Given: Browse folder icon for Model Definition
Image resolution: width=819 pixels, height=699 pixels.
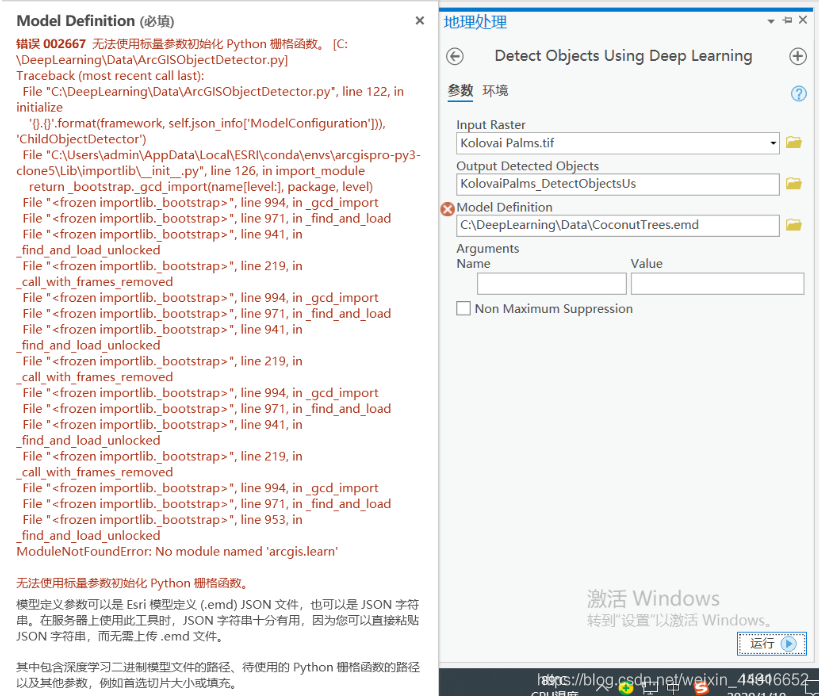Looking at the screenshot, I should [x=793, y=225].
